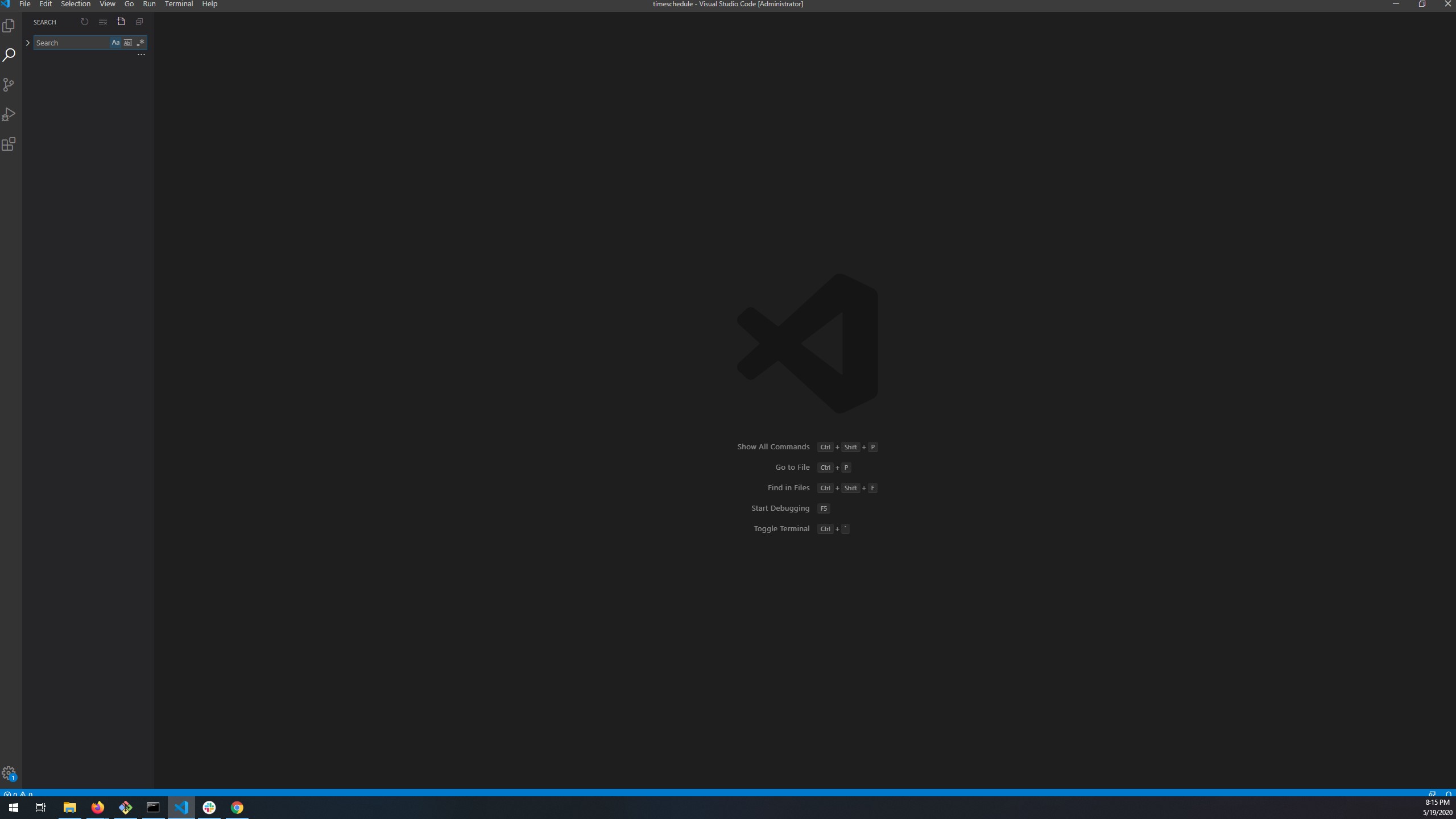This screenshot has width=1456, height=819.
Task: Refresh the search results
Action: [x=85, y=22]
